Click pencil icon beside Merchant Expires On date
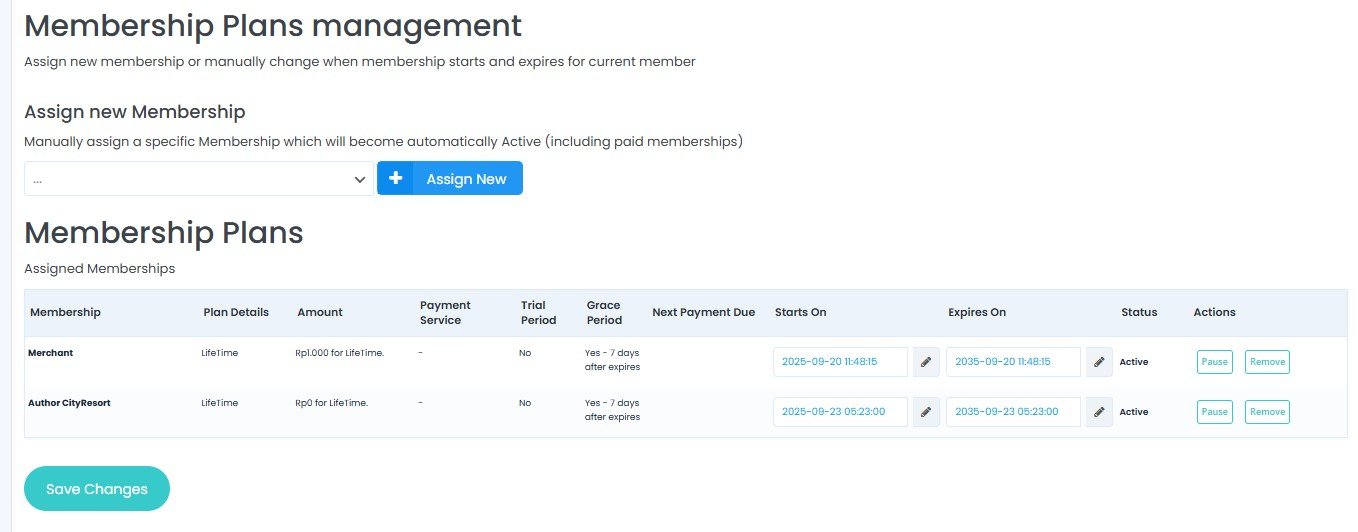The height and width of the screenshot is (532, 1358). click(1099, 362)
